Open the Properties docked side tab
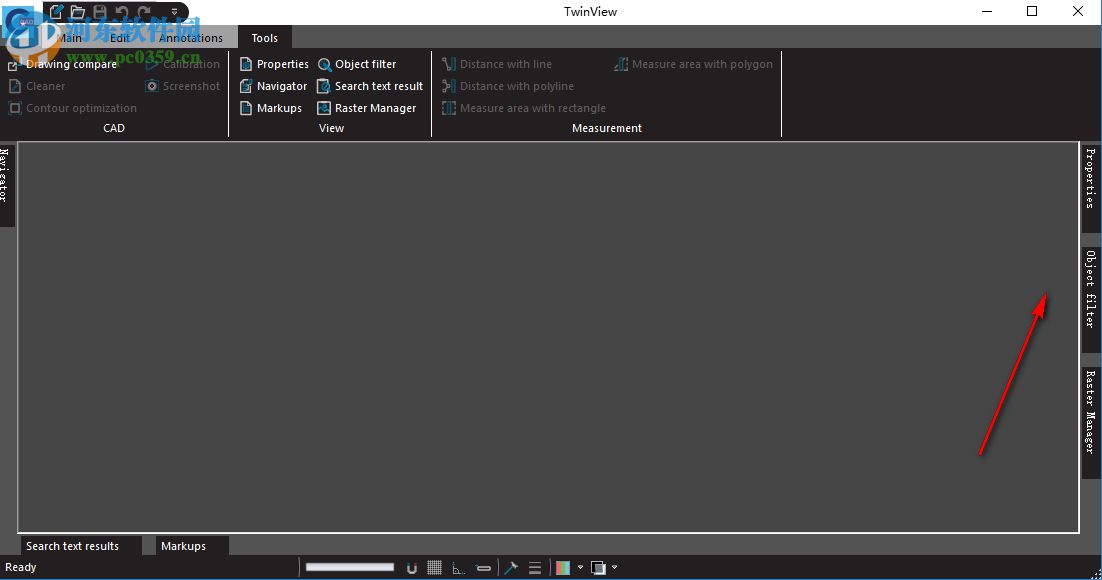 (x=1091, y=187)
